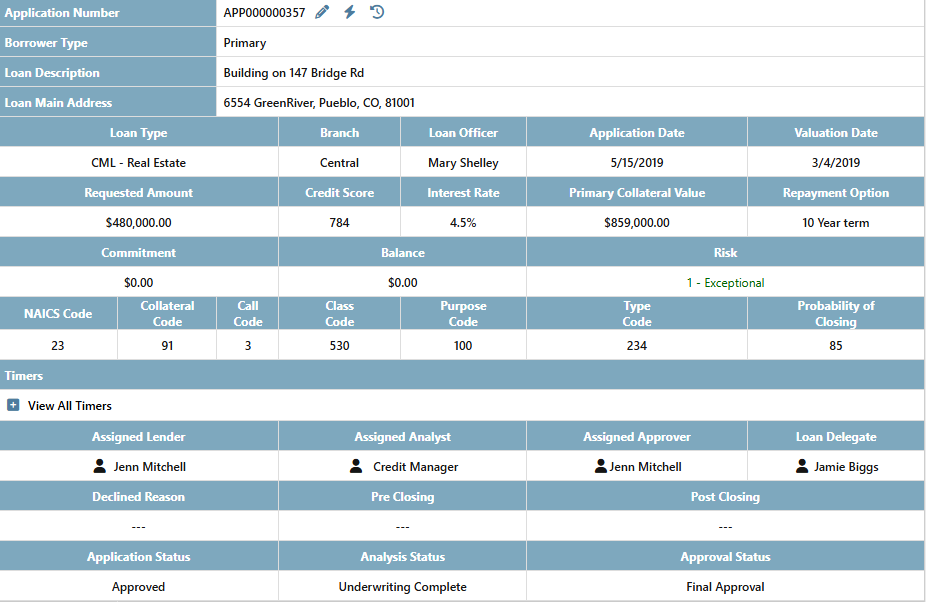Click the Underwriting Complete analysis status
This screenshot has height=602, width=926.
tap(402, 587)
